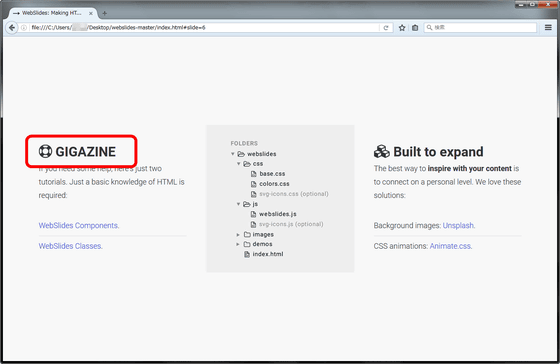
Task: Click the demos folder icon
Action: pos(247,244)
